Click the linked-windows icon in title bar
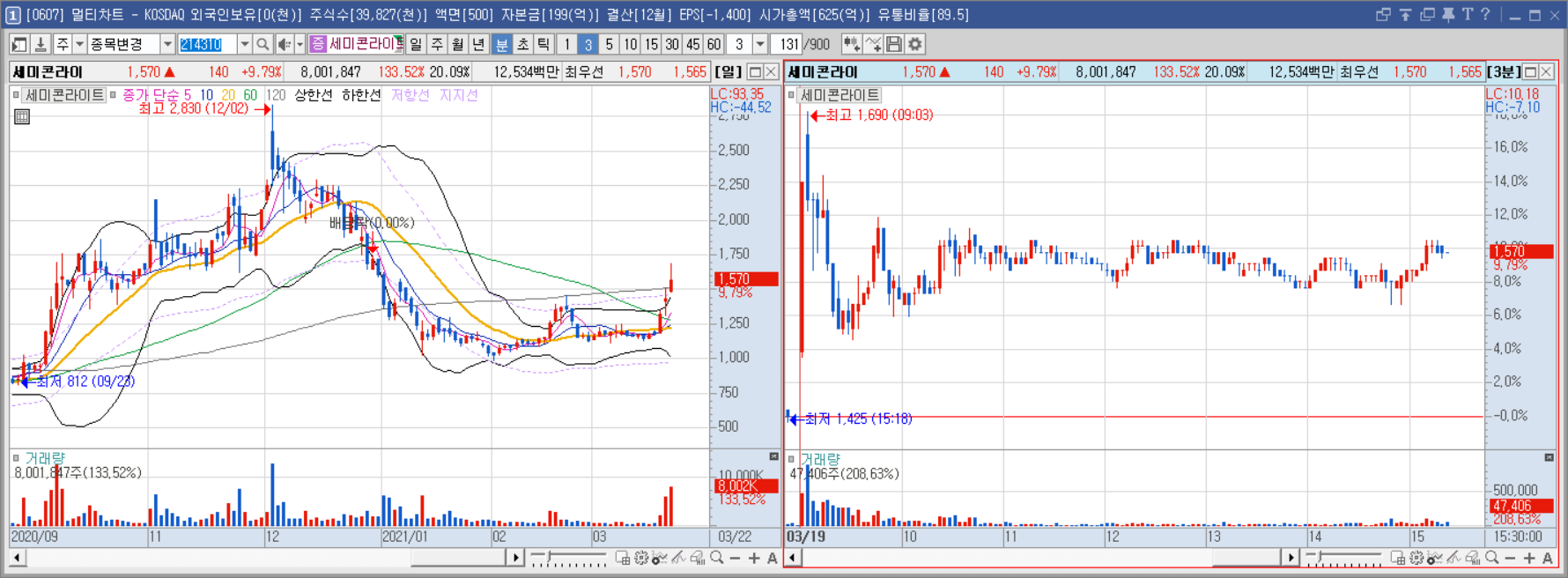 pos(1383,14)
